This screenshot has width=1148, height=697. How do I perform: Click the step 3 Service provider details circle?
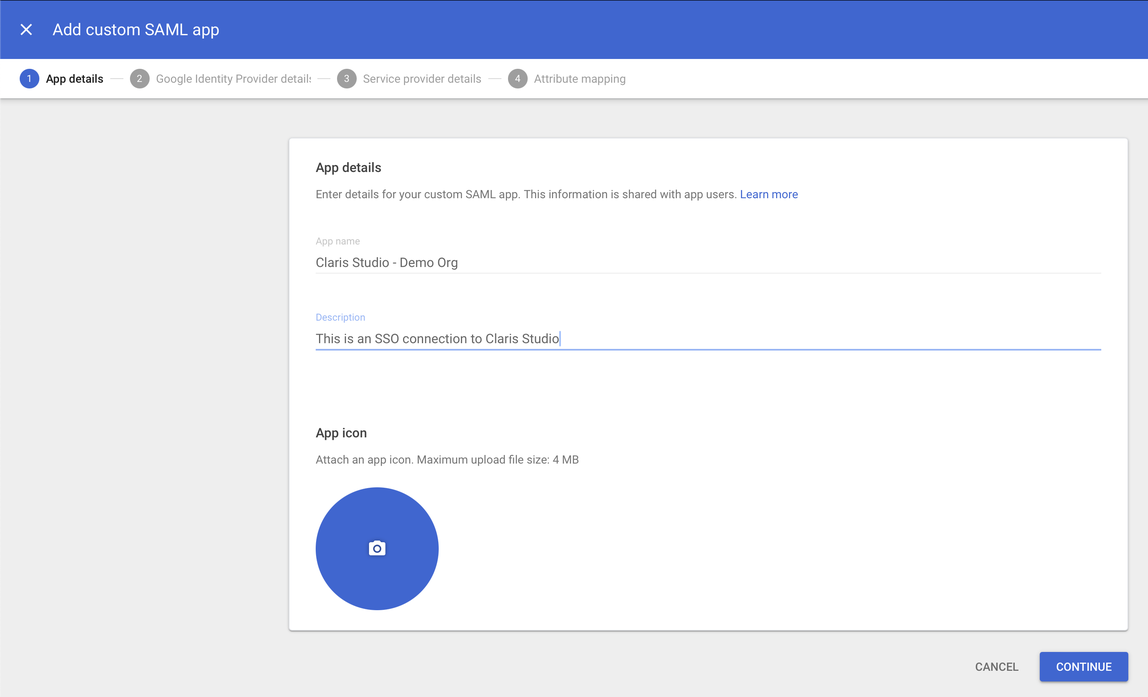346,78
